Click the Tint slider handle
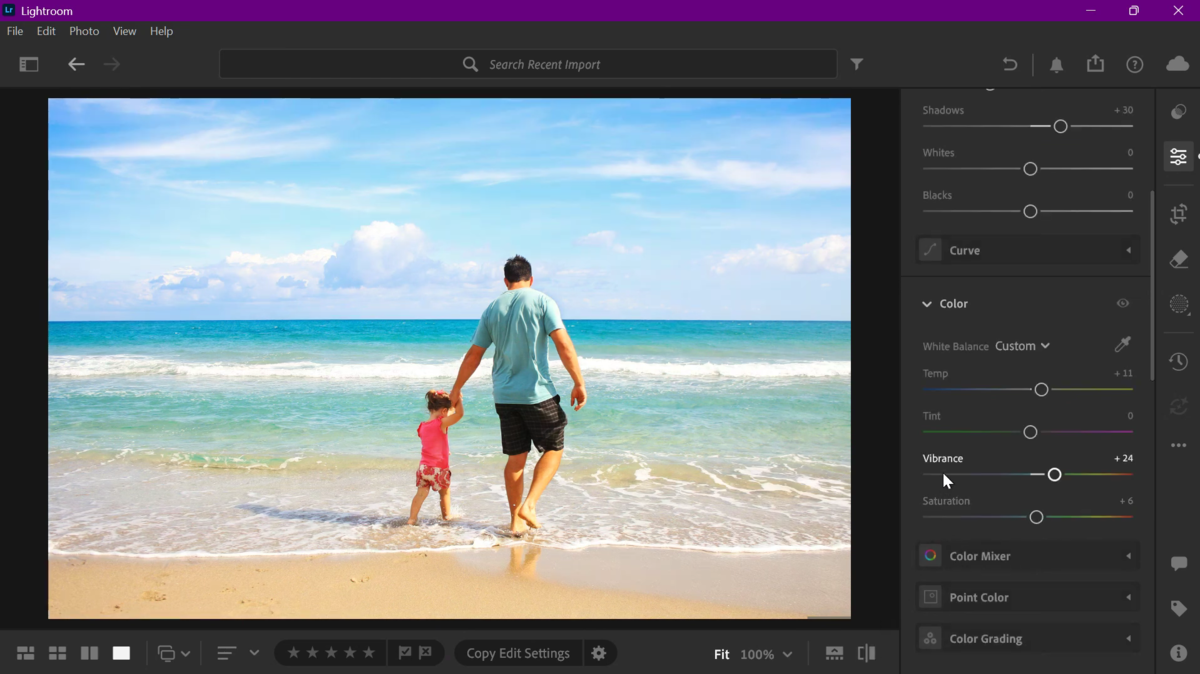The height and width of the screenshot is (674, 1200). [1030, 432]
